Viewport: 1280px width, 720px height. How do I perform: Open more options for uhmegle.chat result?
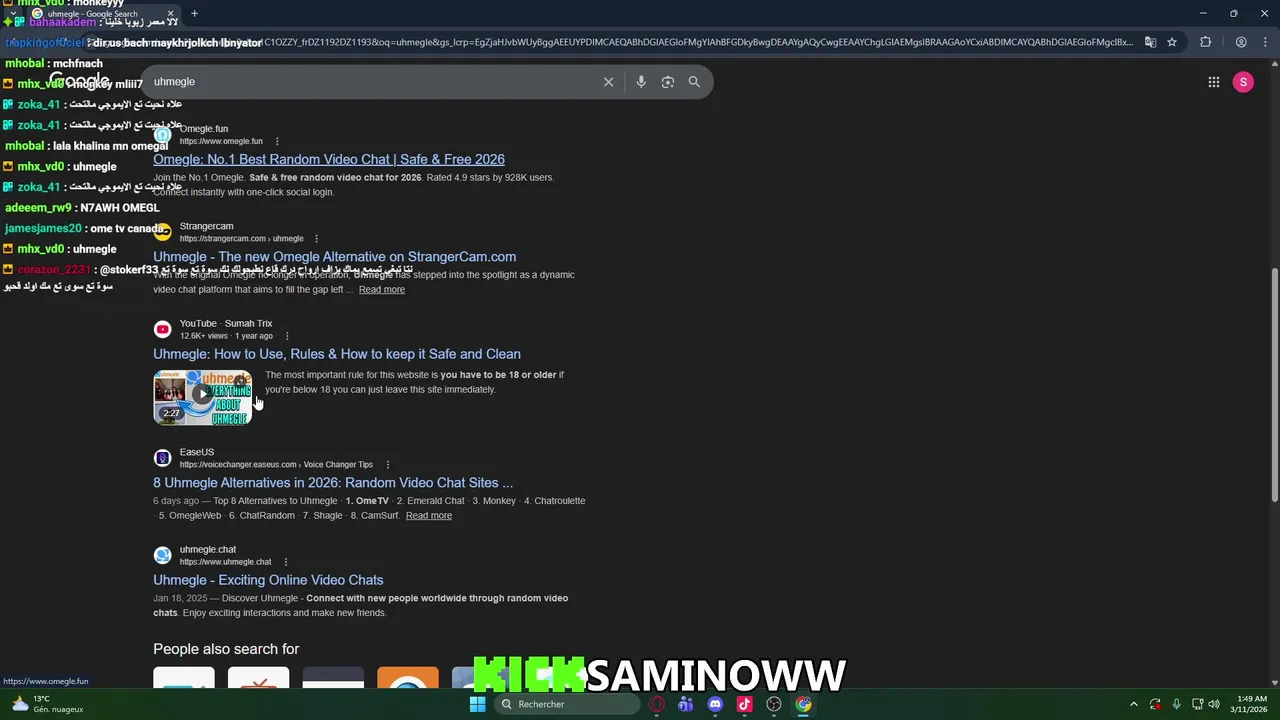click(285, 562)
